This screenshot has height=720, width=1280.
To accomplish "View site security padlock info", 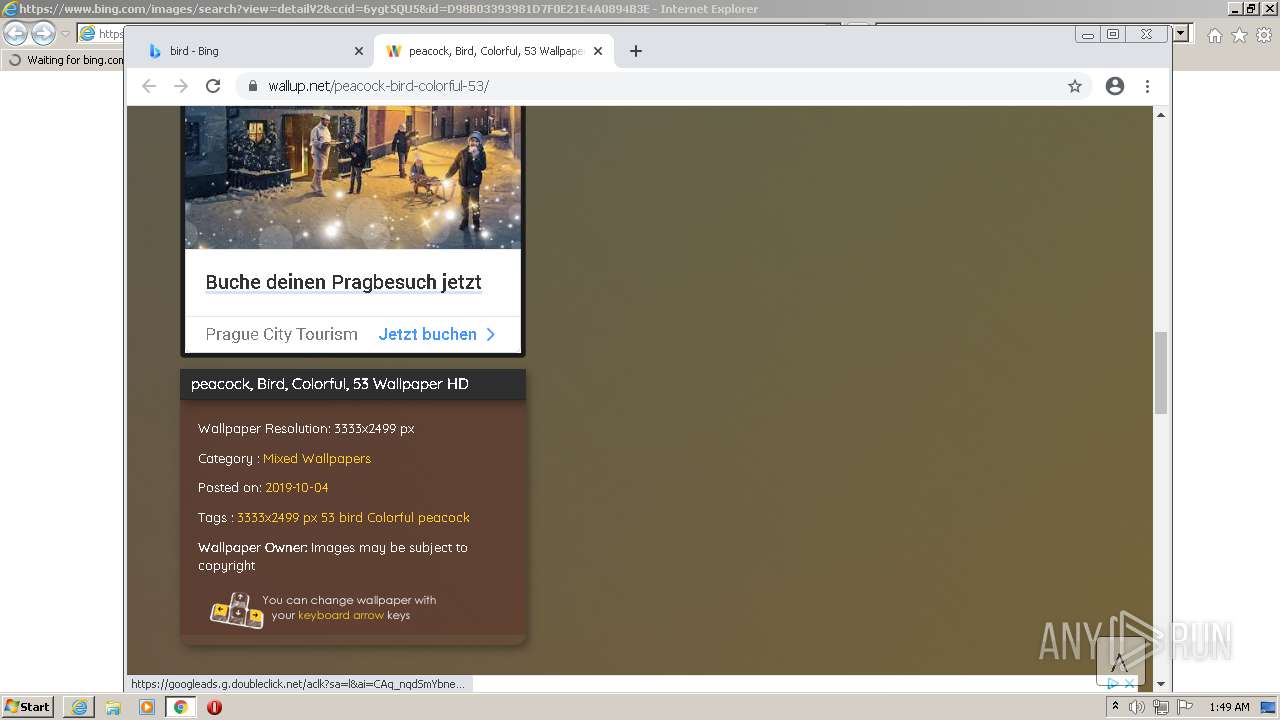I will point(253,86).
